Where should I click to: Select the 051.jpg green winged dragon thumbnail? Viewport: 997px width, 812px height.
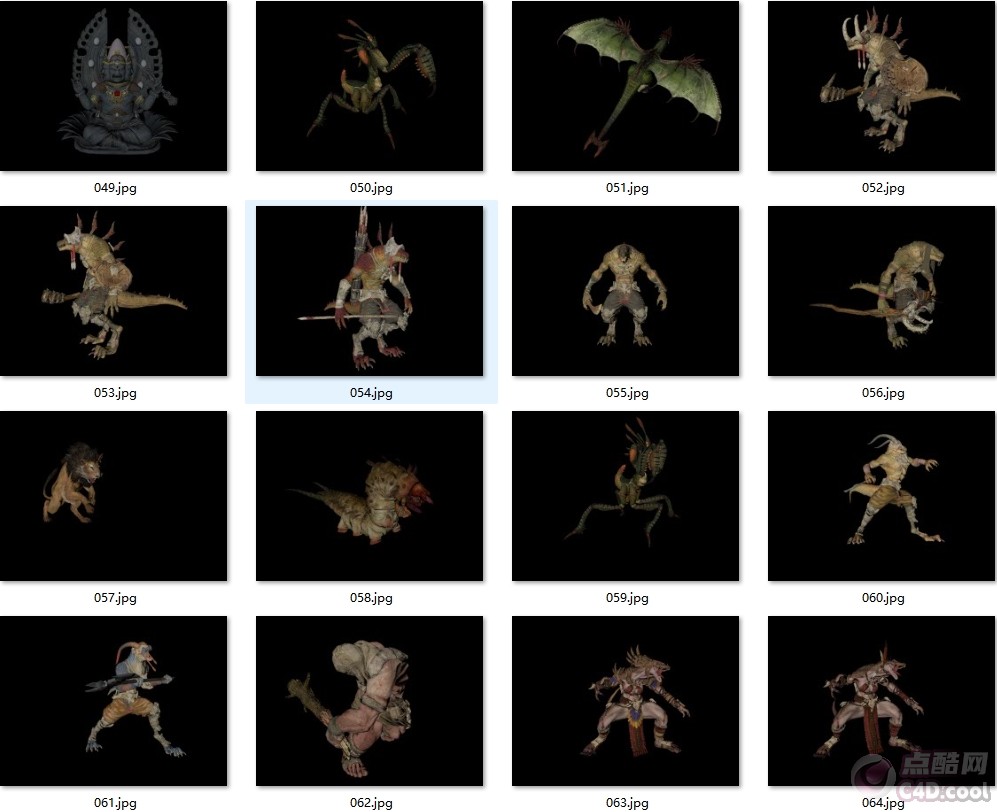pos(626,86)
